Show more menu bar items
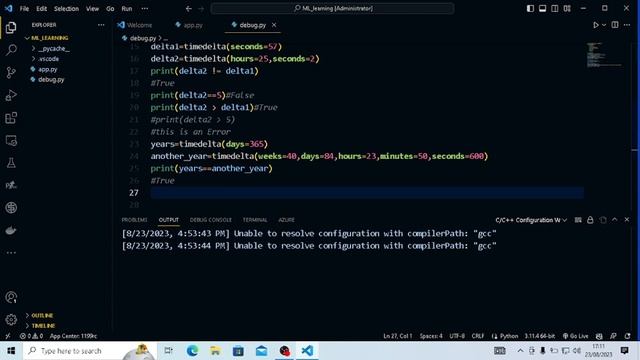The image size is (640, 360). (x=145, y=9)
